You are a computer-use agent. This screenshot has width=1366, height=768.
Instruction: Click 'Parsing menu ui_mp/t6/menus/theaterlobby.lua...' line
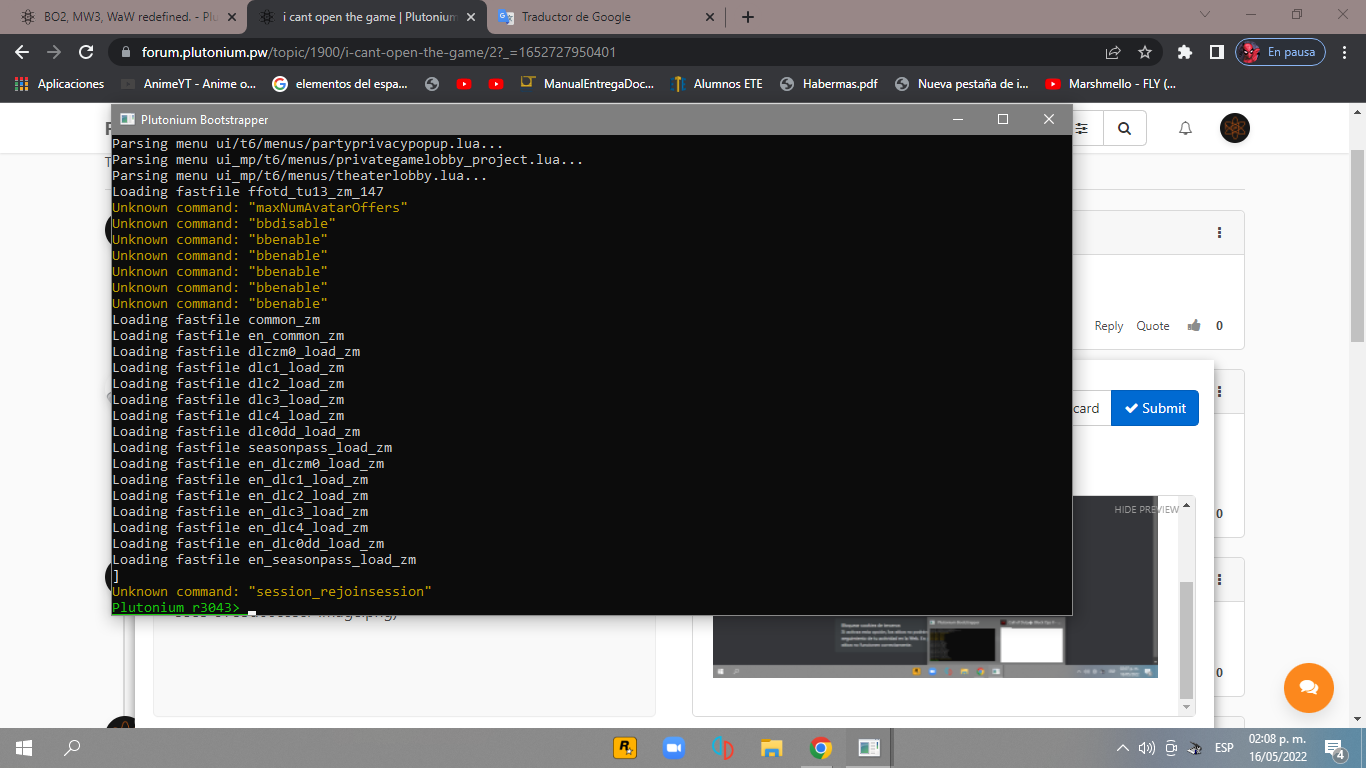pos(300,176)
